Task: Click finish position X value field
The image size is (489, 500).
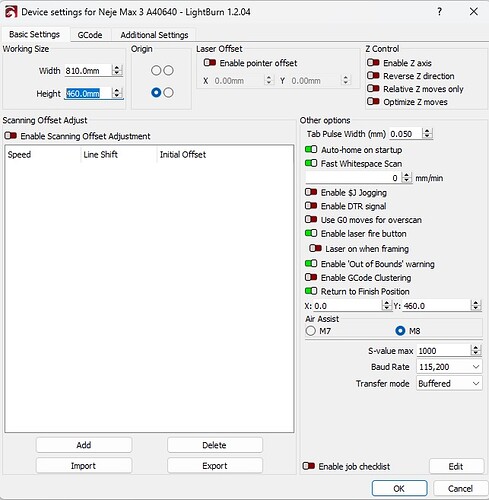Action: [x=347, y=305]
